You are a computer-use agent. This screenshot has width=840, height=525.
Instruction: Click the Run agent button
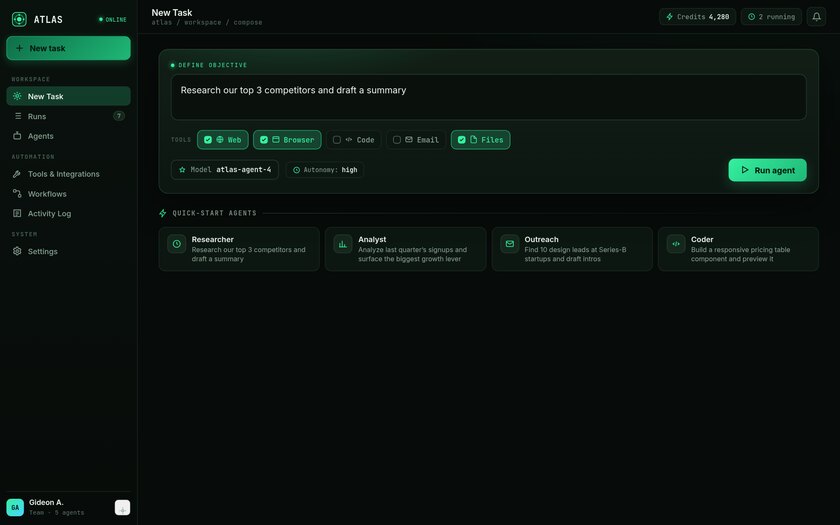(767, 170)
